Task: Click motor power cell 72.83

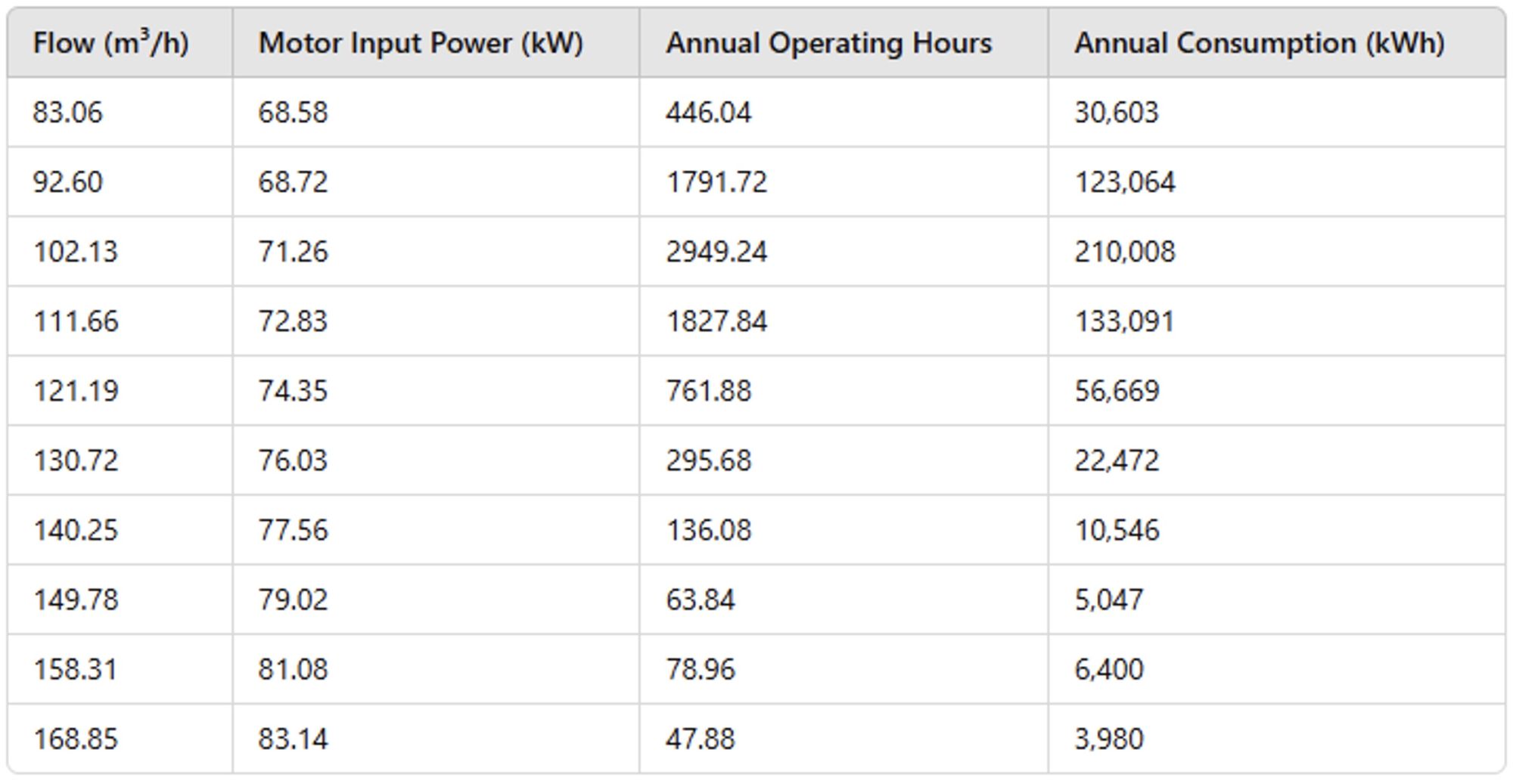Action: click(x=293, y=321)
